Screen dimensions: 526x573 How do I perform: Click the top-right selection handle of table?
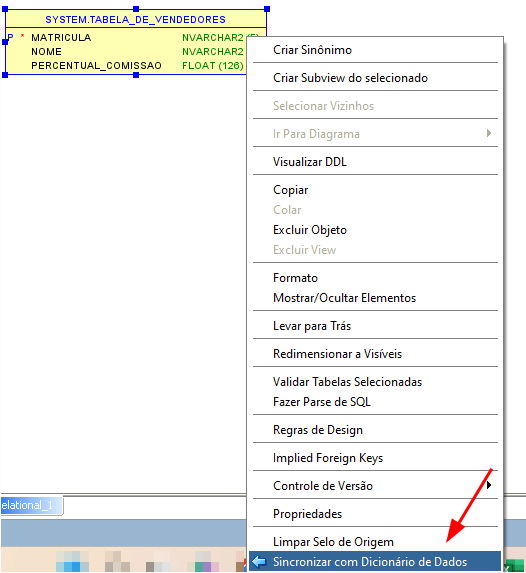[x=267, y=9]
